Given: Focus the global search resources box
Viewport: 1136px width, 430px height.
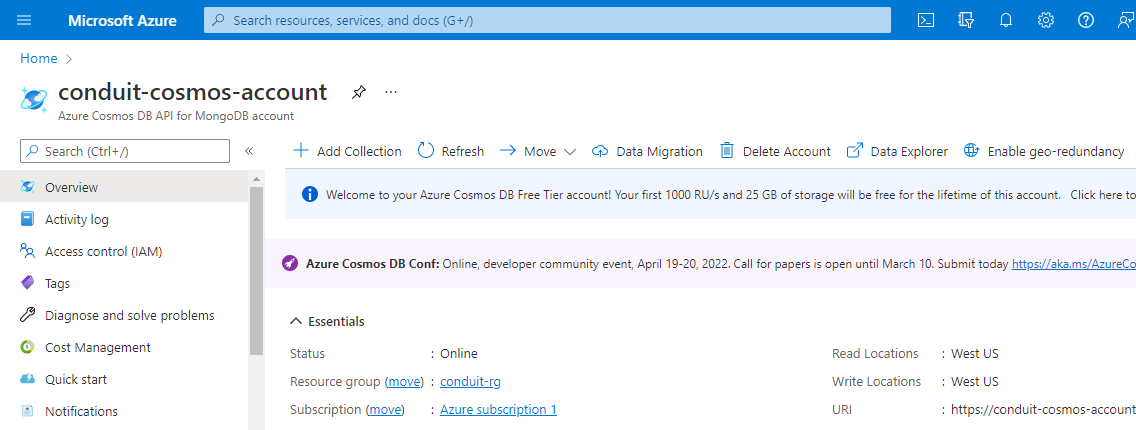Looking at the screenshot, I should 547,20.
